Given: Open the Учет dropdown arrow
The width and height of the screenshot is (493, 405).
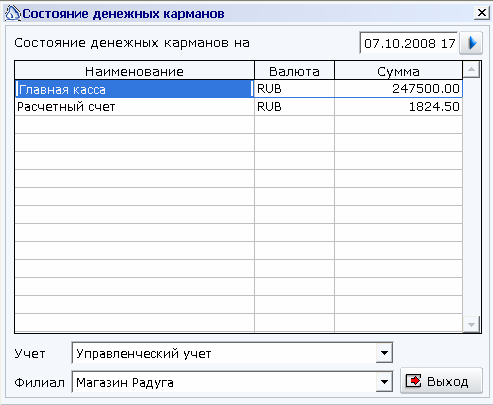Looking at the screenshot, I should (x=384, y=353).
